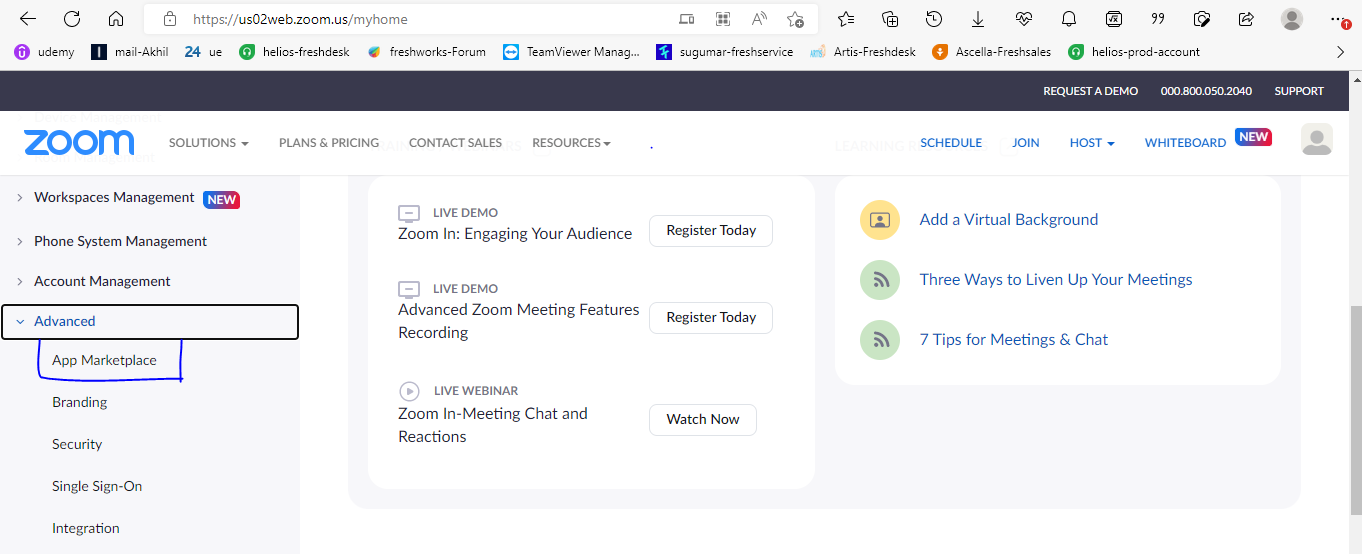Expand Account Management
This screenshot has width=1362, height=554.
click(102, 281)
